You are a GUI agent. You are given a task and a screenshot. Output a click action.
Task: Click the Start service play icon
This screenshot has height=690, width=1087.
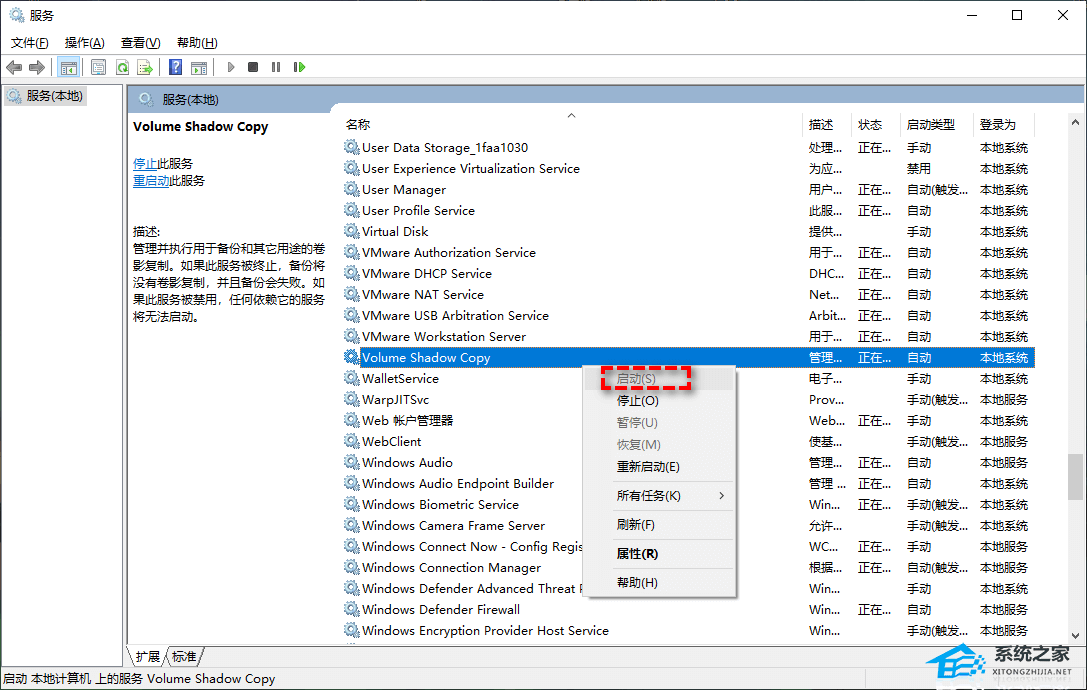click(x=231, y=67)
